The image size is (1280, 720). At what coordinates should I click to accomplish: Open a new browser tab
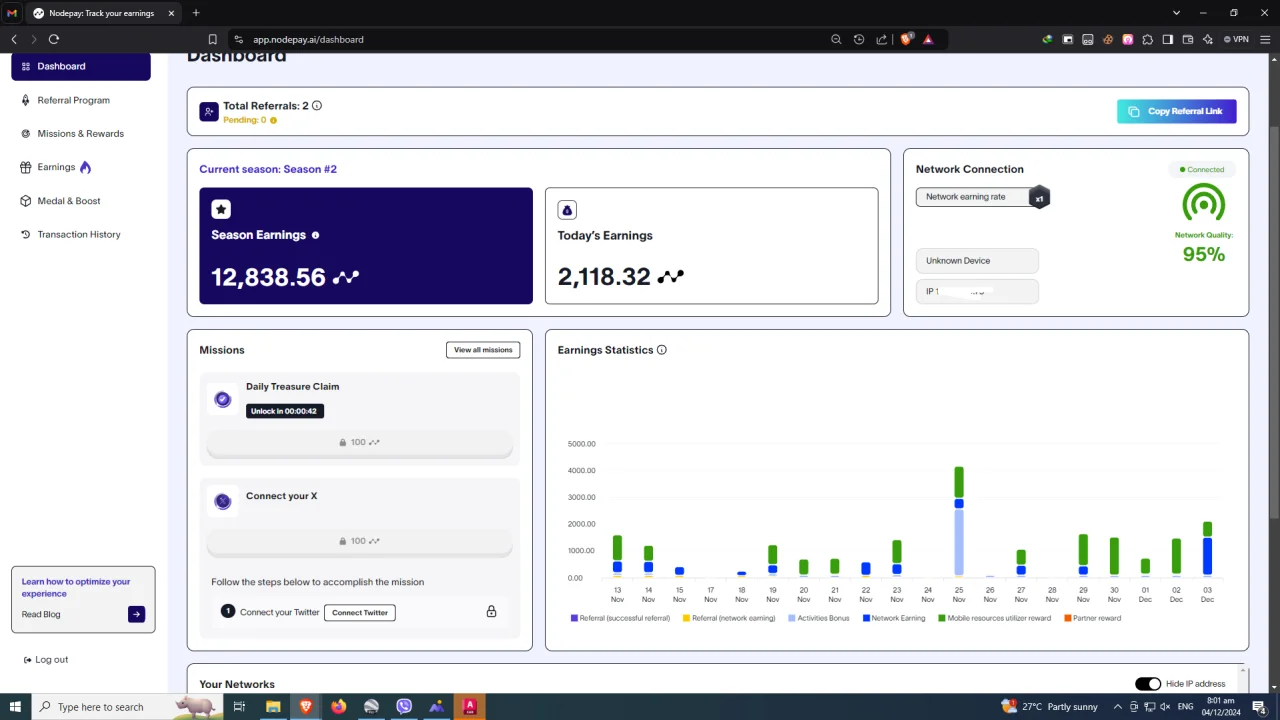[196, 13]
